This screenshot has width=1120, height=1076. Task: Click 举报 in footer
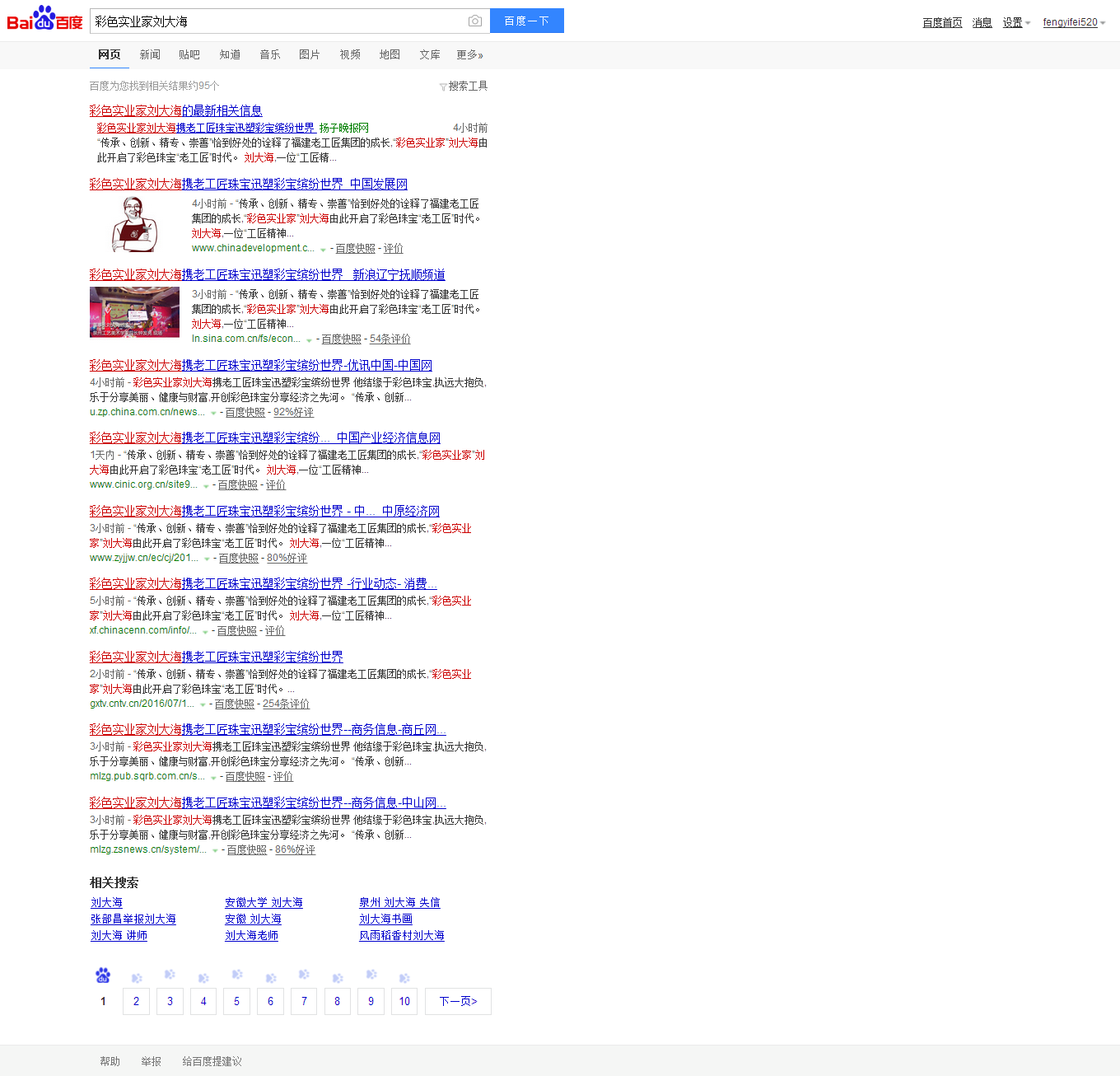(x=151, y=1061)
